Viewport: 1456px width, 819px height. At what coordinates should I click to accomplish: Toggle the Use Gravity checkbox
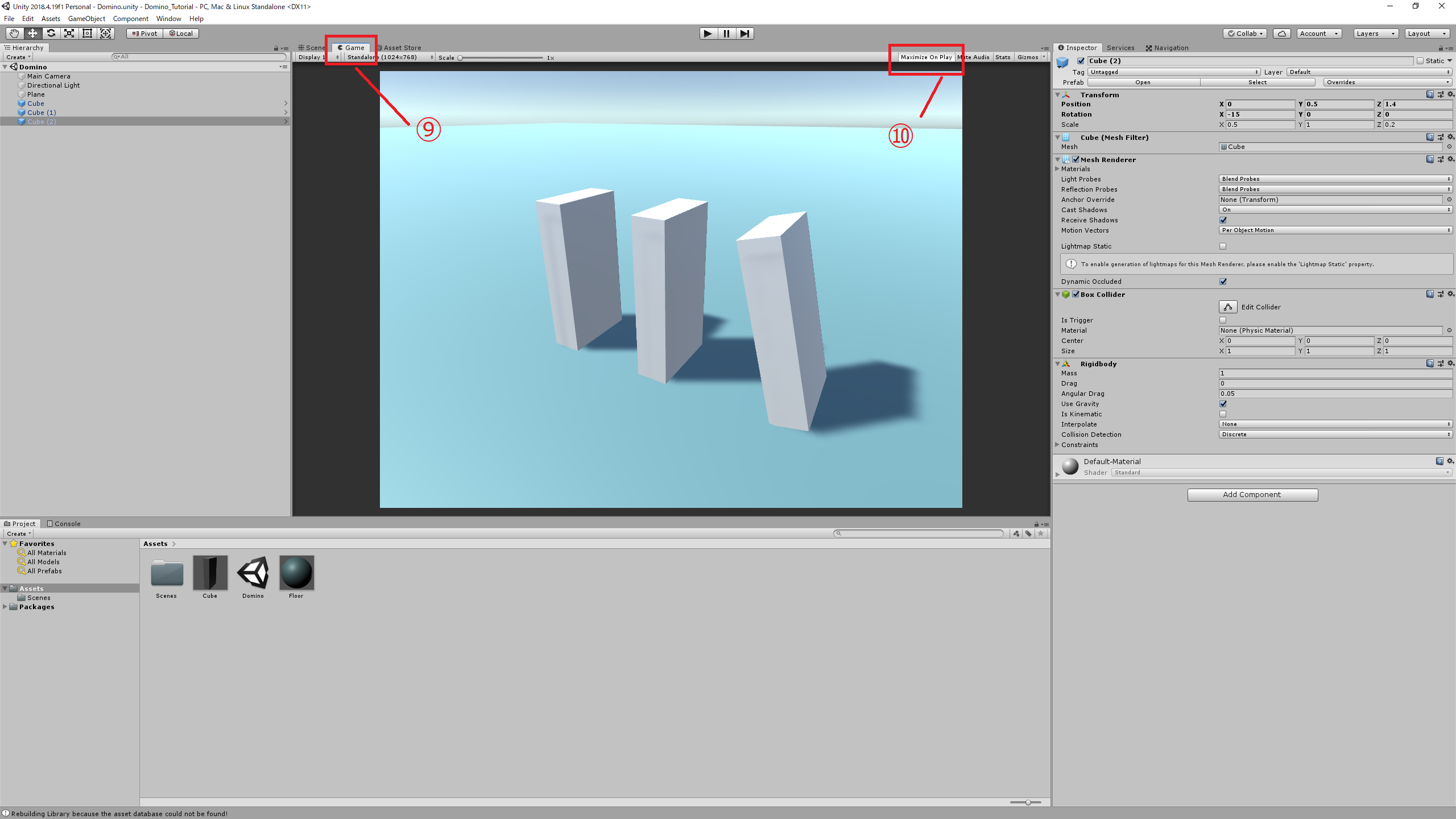click(x=1223, y=404)
